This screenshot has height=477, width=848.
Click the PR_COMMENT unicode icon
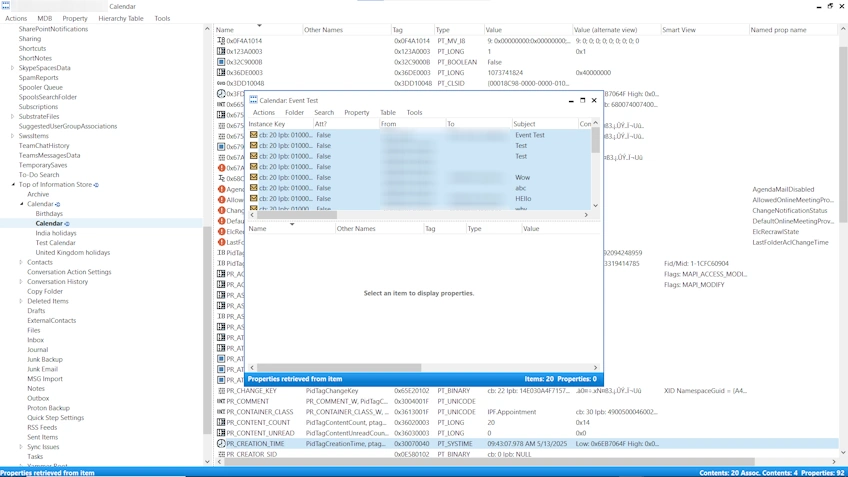(x=221, y=401)
